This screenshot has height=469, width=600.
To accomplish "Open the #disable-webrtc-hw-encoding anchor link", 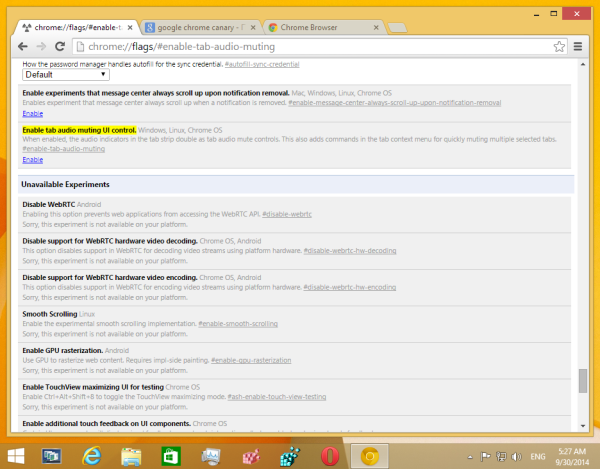I will (x=350, y=287).
